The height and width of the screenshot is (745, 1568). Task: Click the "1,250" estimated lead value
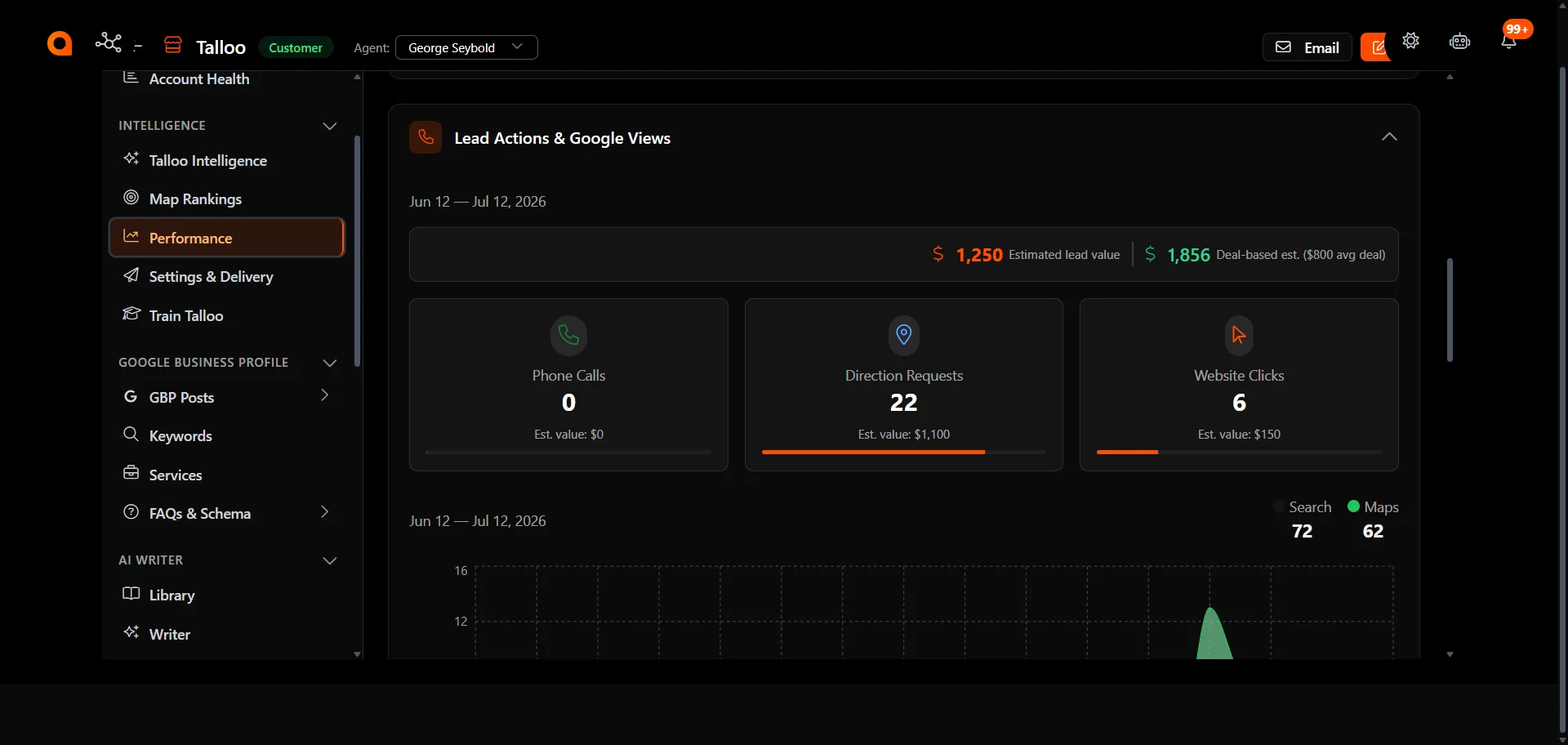(979, 255)
